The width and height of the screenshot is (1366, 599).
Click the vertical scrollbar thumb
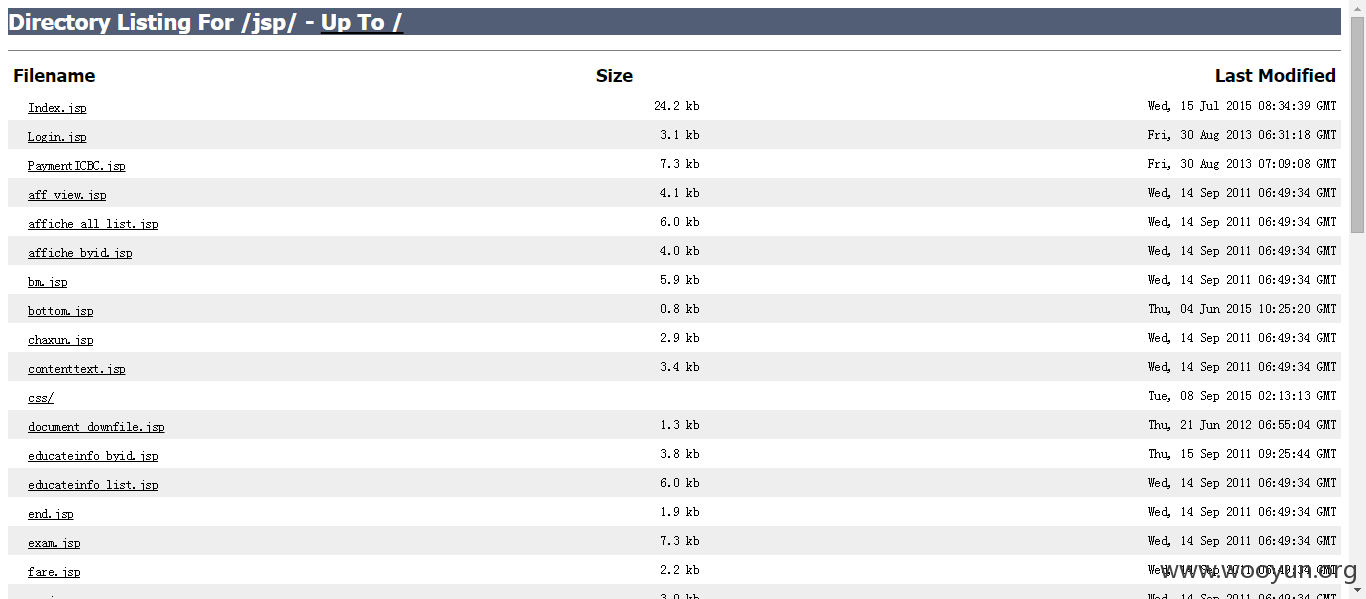(x=1357, y=124)
